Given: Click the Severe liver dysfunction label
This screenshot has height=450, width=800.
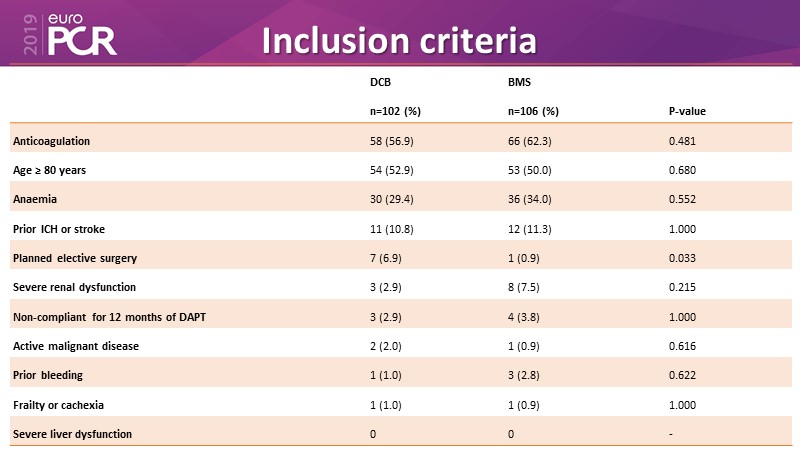Looking at the screenshot, I should 72,433.
